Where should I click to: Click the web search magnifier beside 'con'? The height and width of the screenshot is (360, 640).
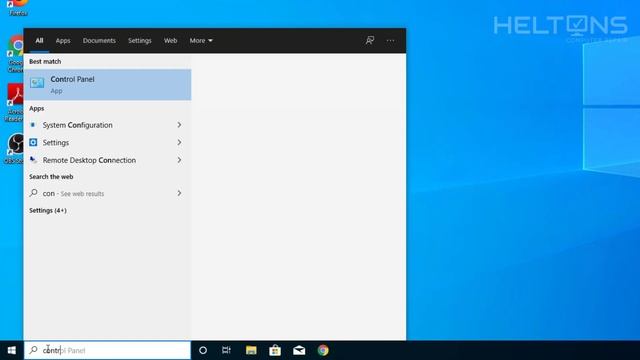(33, 193)
